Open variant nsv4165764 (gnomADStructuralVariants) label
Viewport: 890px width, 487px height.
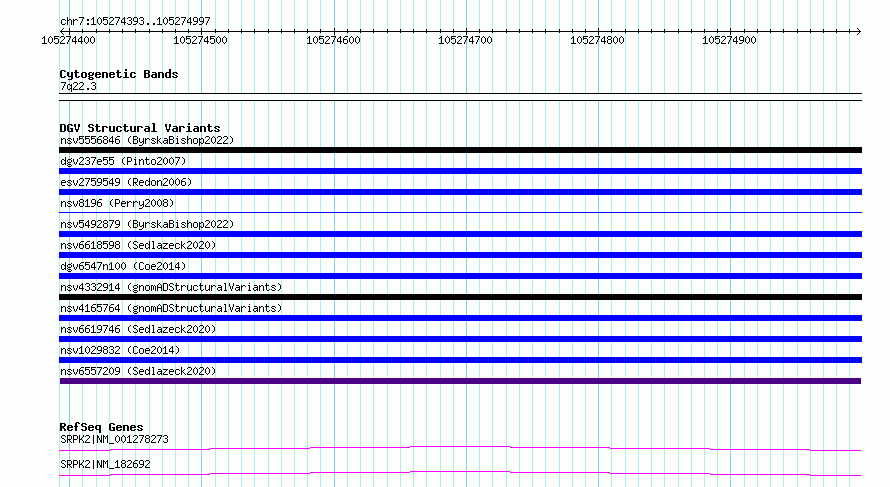[171, 308]
